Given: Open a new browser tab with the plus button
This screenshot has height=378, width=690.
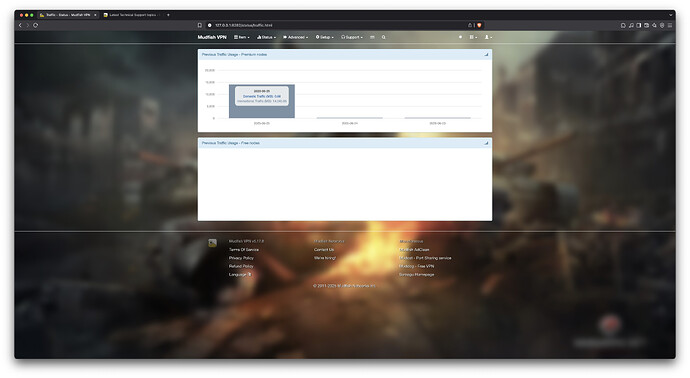Looking at the screenshot, I should [x=168, y=15].
